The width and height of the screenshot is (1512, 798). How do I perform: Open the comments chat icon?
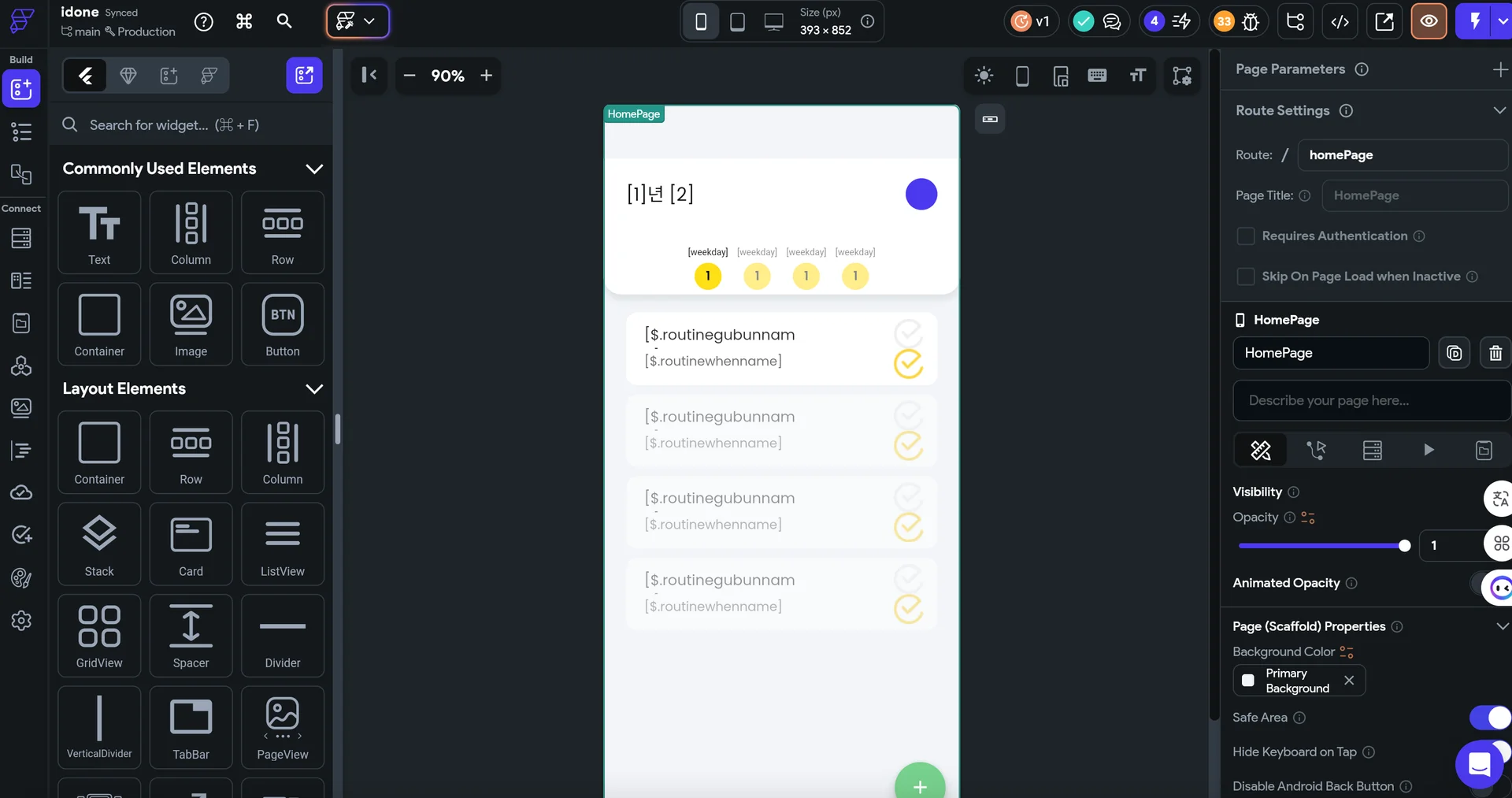point(1112,21)
